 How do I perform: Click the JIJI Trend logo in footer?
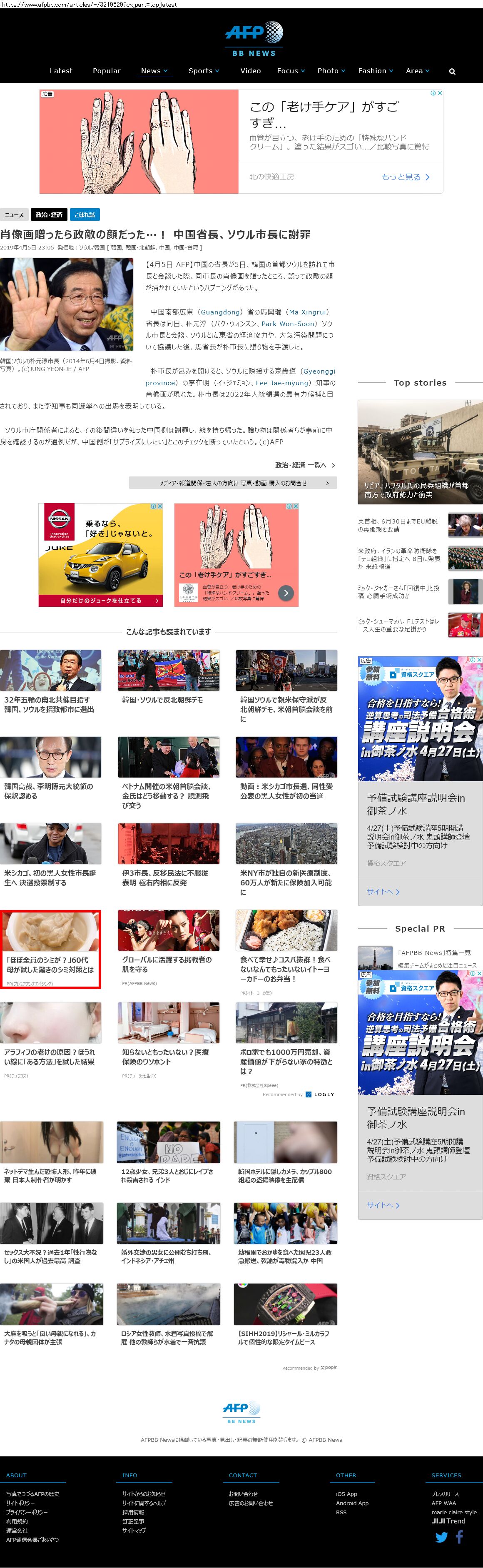pos(448,1521)
